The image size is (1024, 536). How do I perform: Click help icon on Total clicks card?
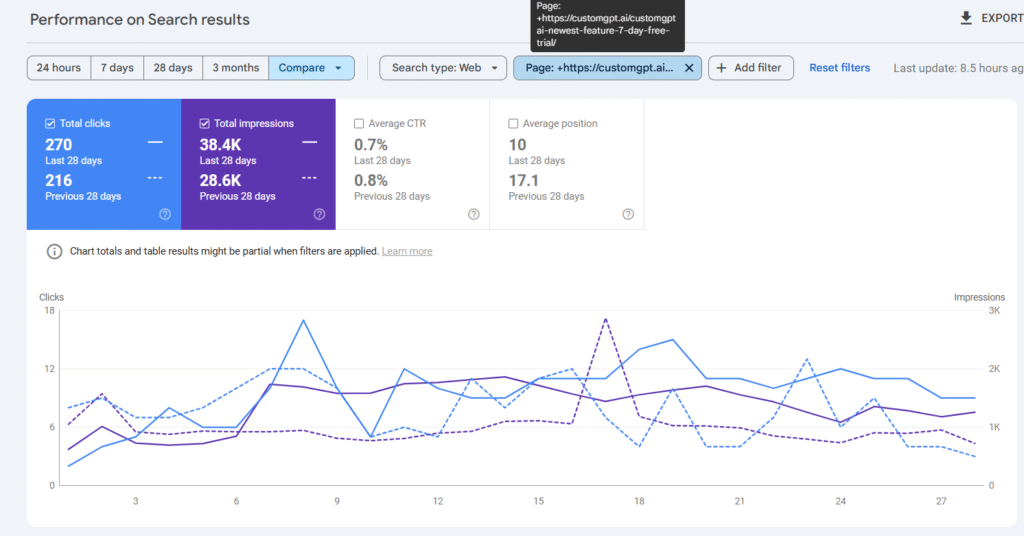click(x=165, y=214)
